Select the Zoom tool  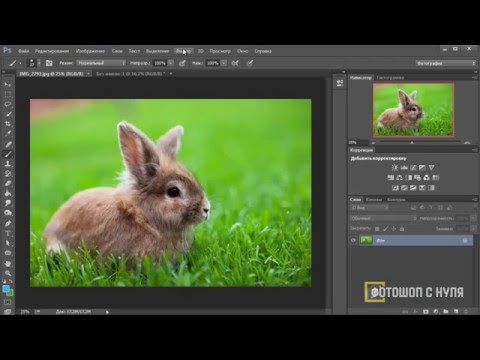pyautogui.click(x=8, y=273)
